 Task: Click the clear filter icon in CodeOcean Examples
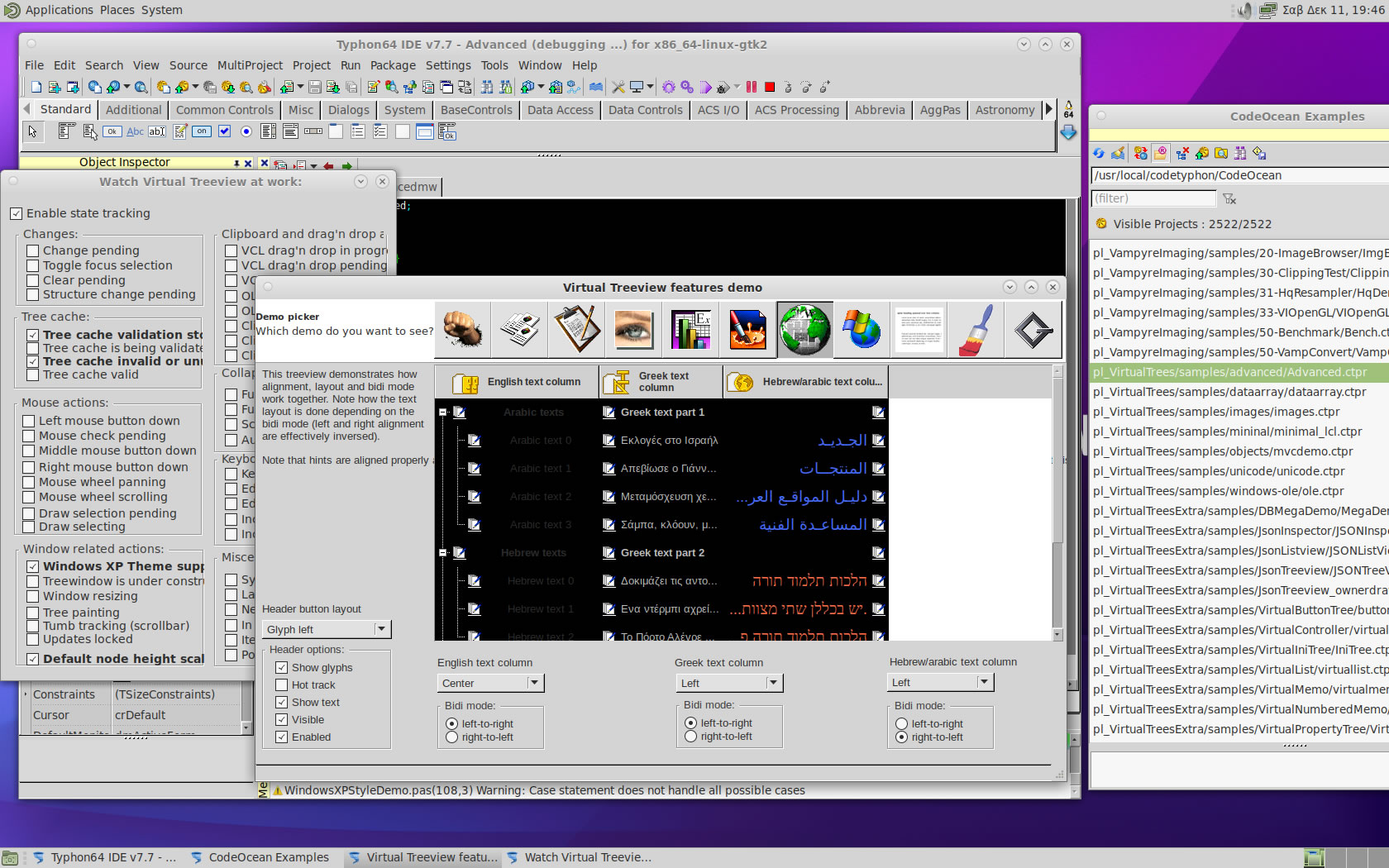1229,198
